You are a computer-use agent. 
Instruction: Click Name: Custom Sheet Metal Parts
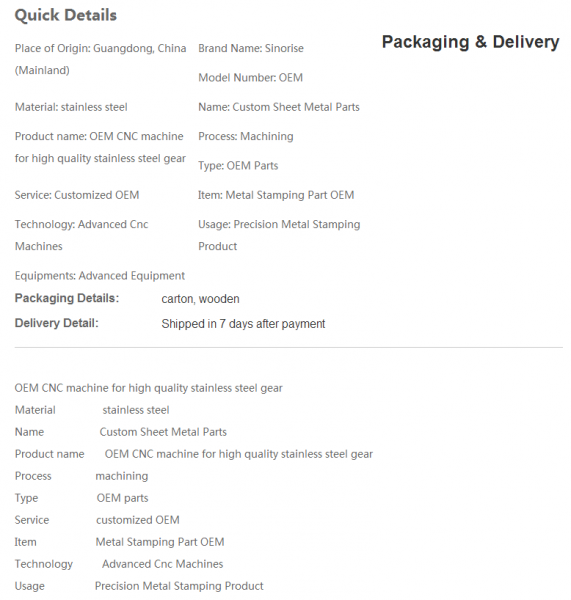click(x=279, y=107)
